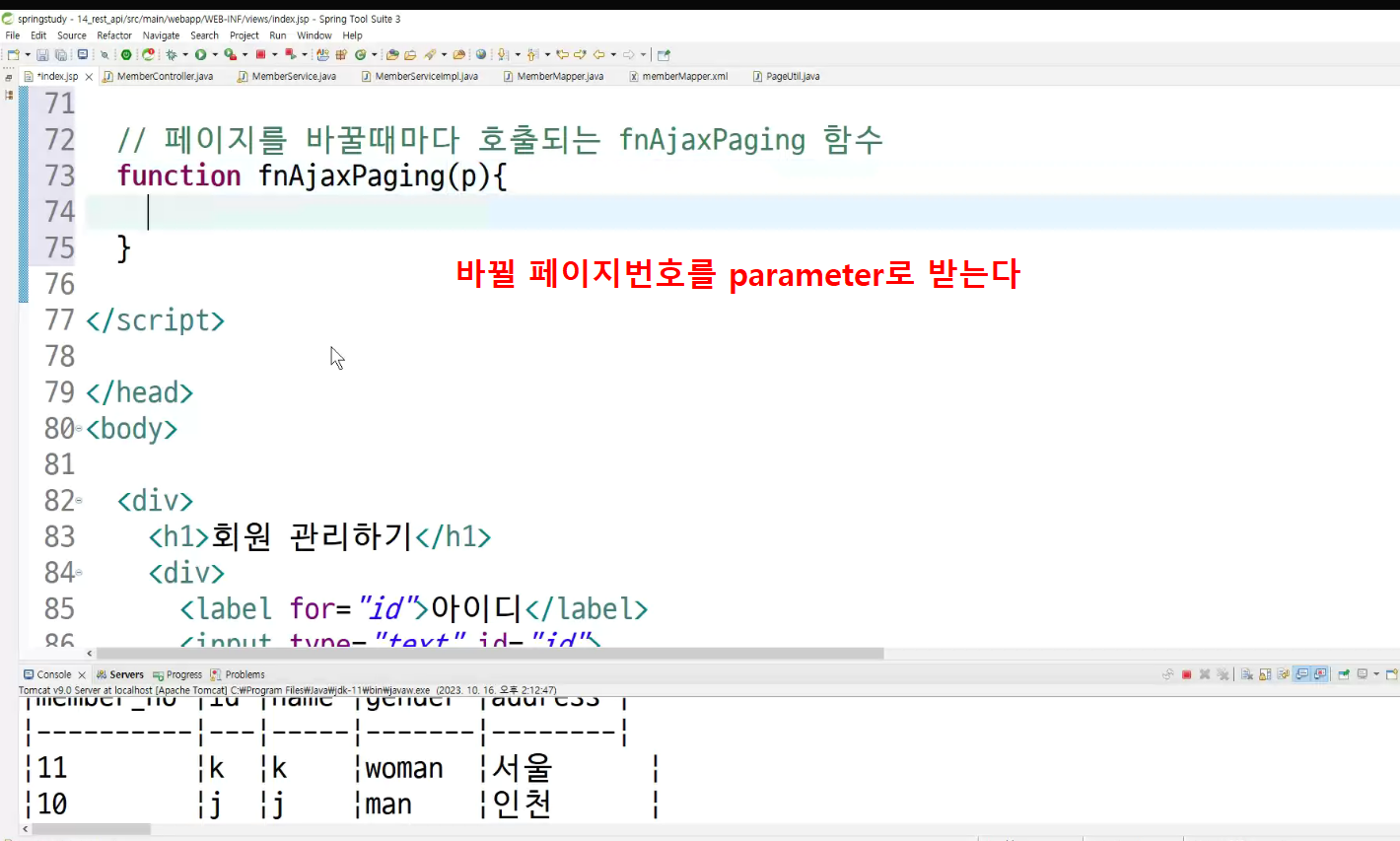1400x841 pixels.
Task: Click Remove All Terminated Launches icon
Action: (x=1223, y=674)
